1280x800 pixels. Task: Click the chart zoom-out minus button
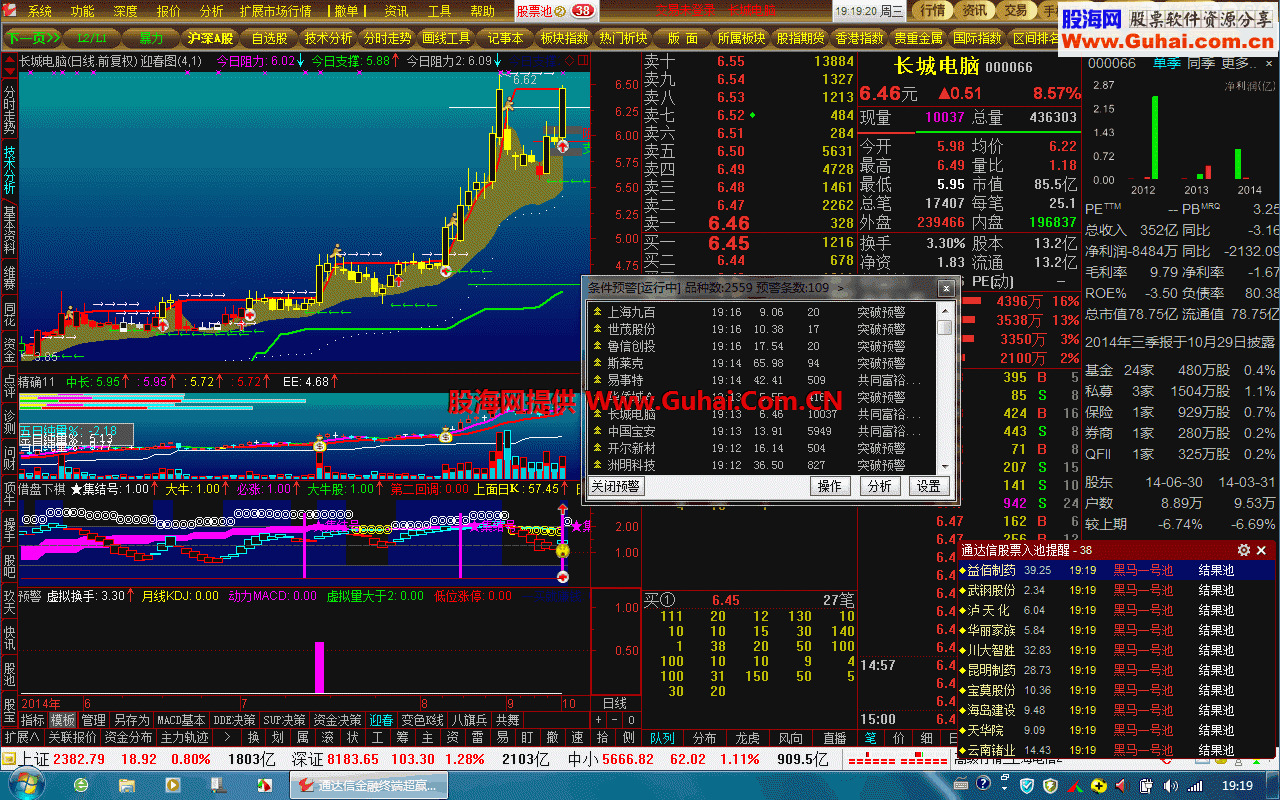[615, 720]
